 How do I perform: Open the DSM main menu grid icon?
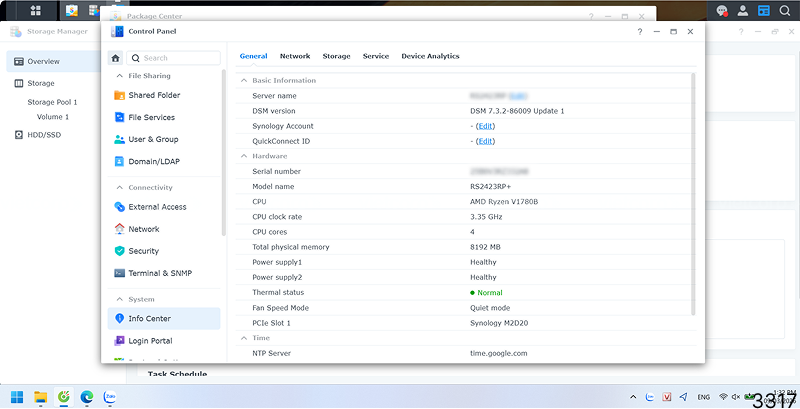click(36, 10)
